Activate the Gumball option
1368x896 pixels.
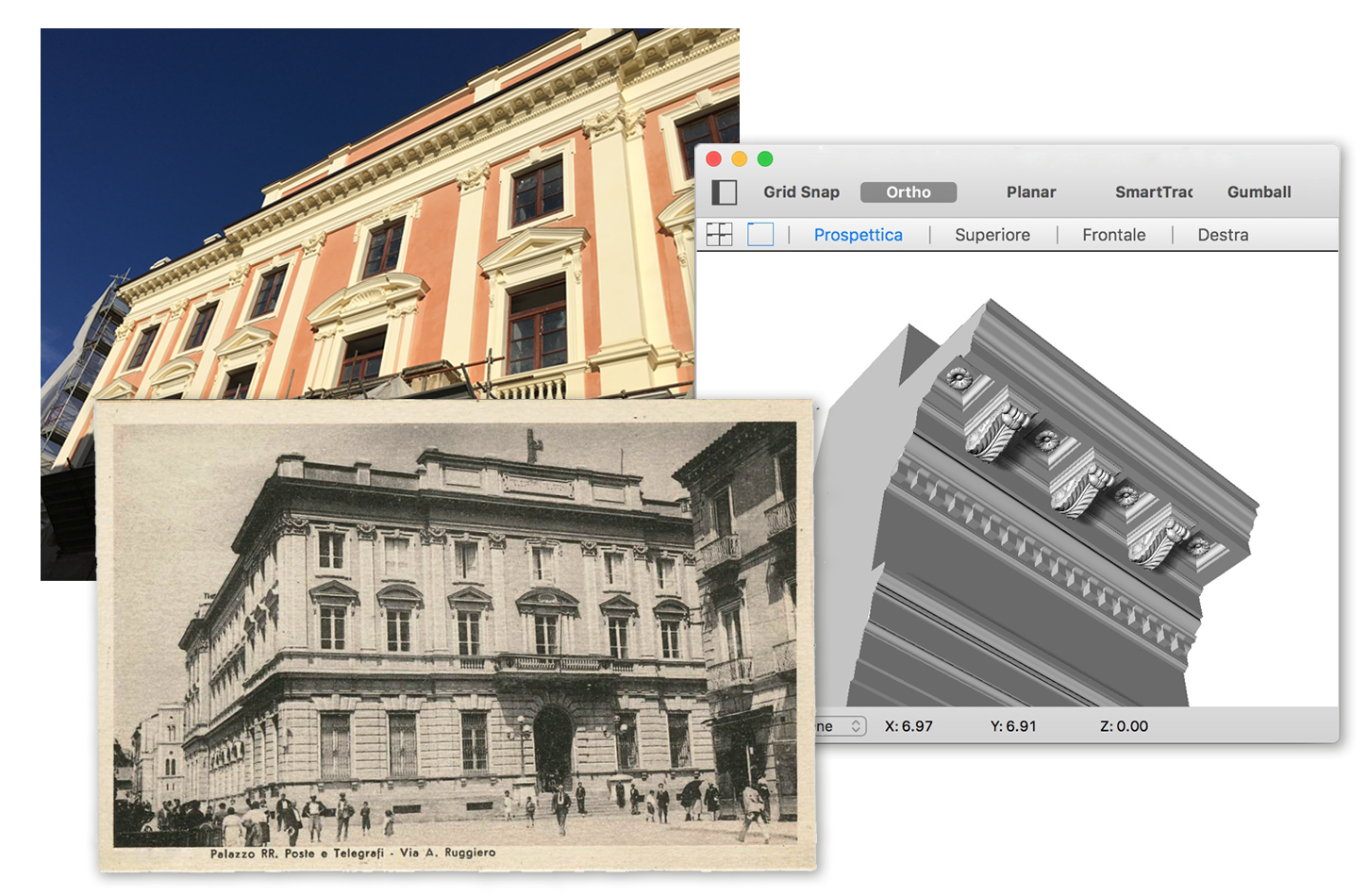(x=1259, y=192)
